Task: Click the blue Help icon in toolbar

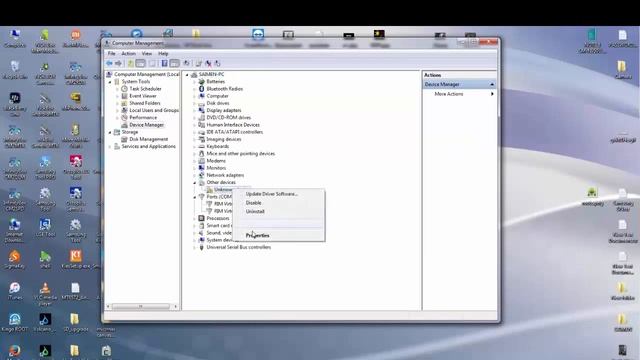Action: tap(164, 63)
